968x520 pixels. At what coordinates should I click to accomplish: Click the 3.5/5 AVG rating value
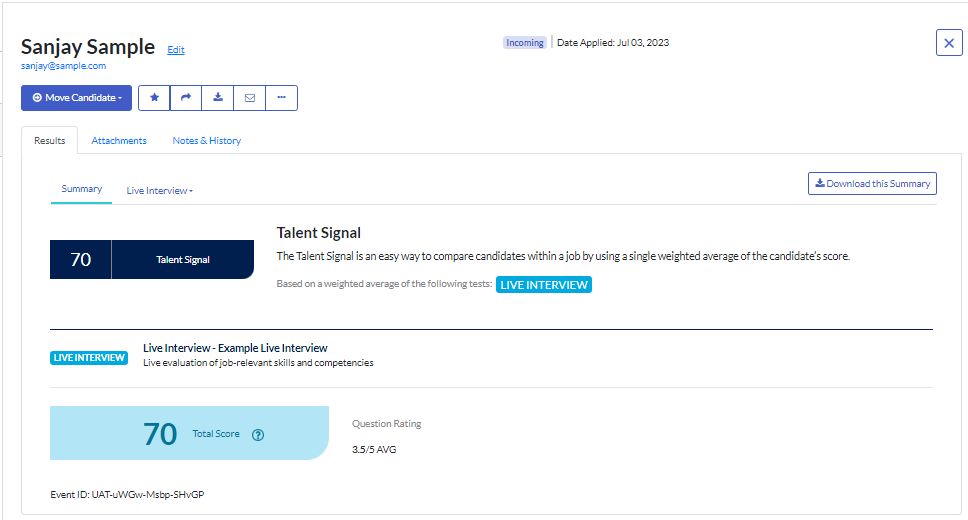[374, 450]
